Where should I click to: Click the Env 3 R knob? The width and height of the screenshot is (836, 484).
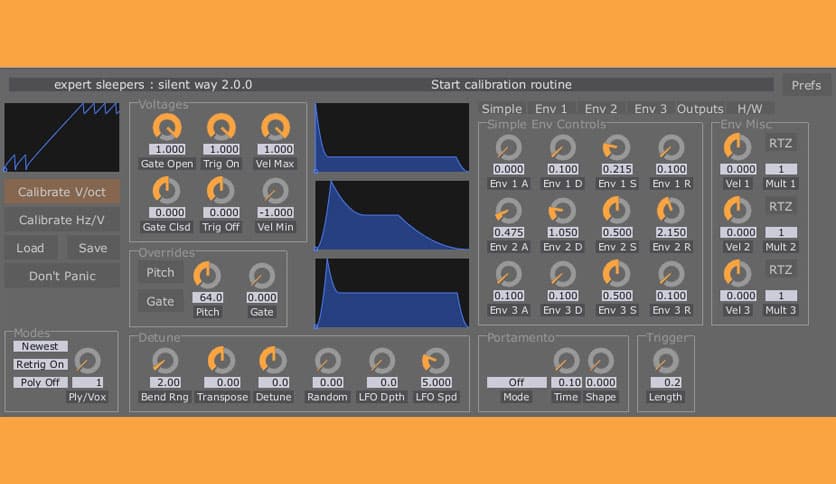[671, 274]
